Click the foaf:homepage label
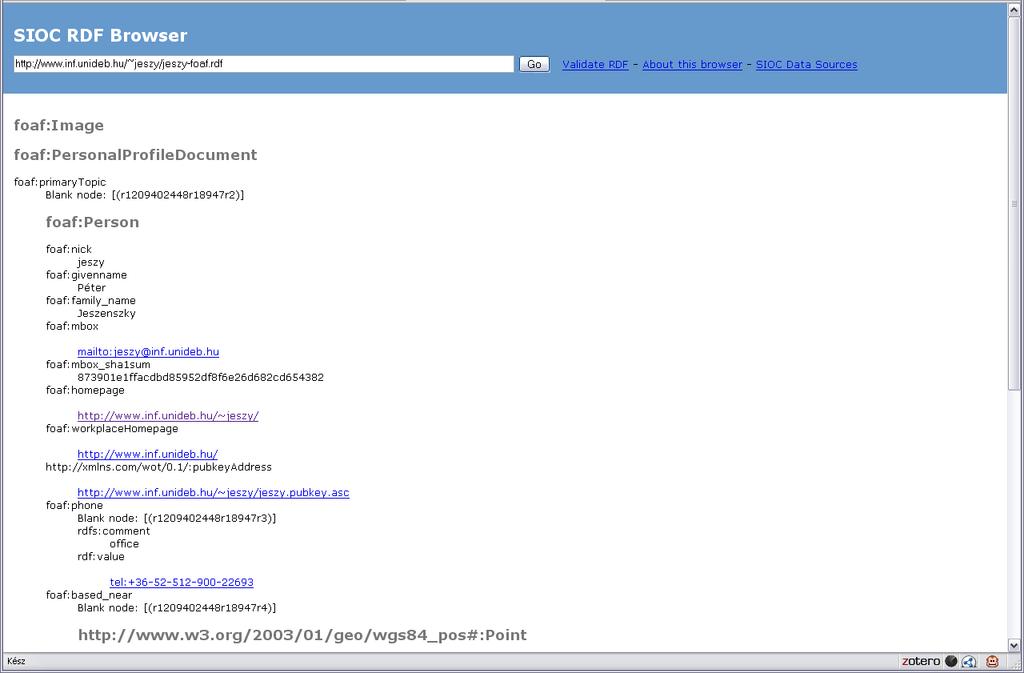1024x673 pixels. tap(85, 390)
